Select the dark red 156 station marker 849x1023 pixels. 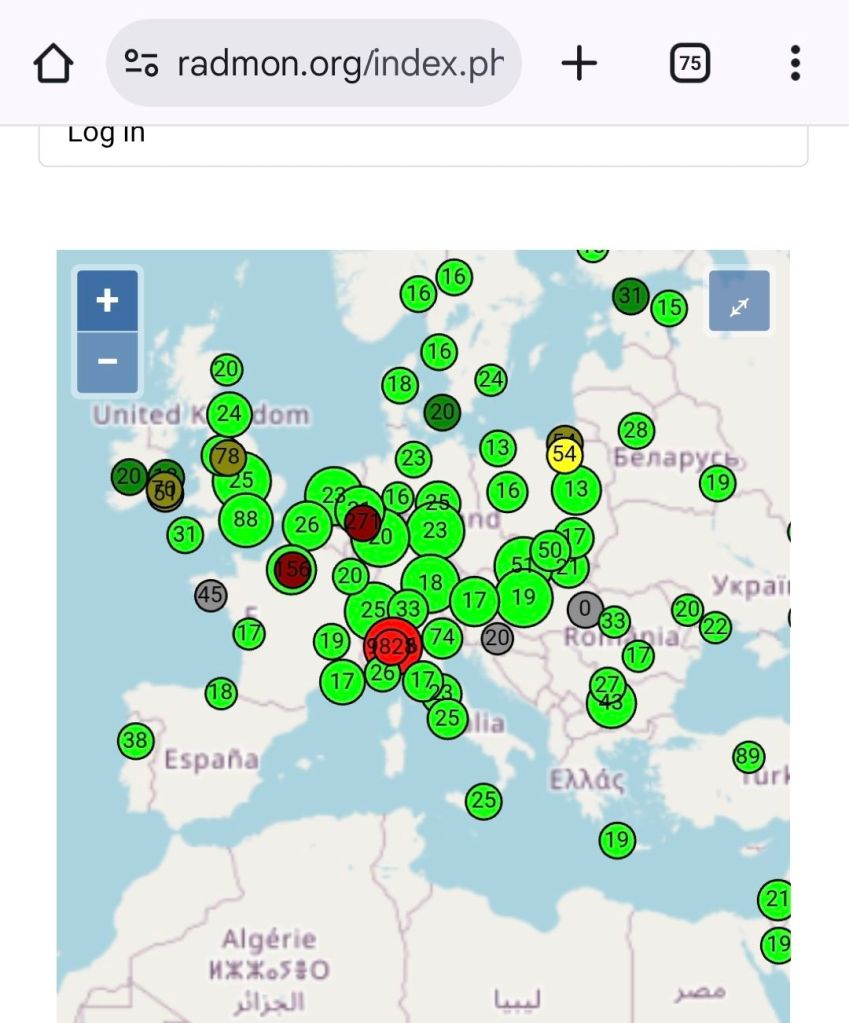tap(291, 569)
